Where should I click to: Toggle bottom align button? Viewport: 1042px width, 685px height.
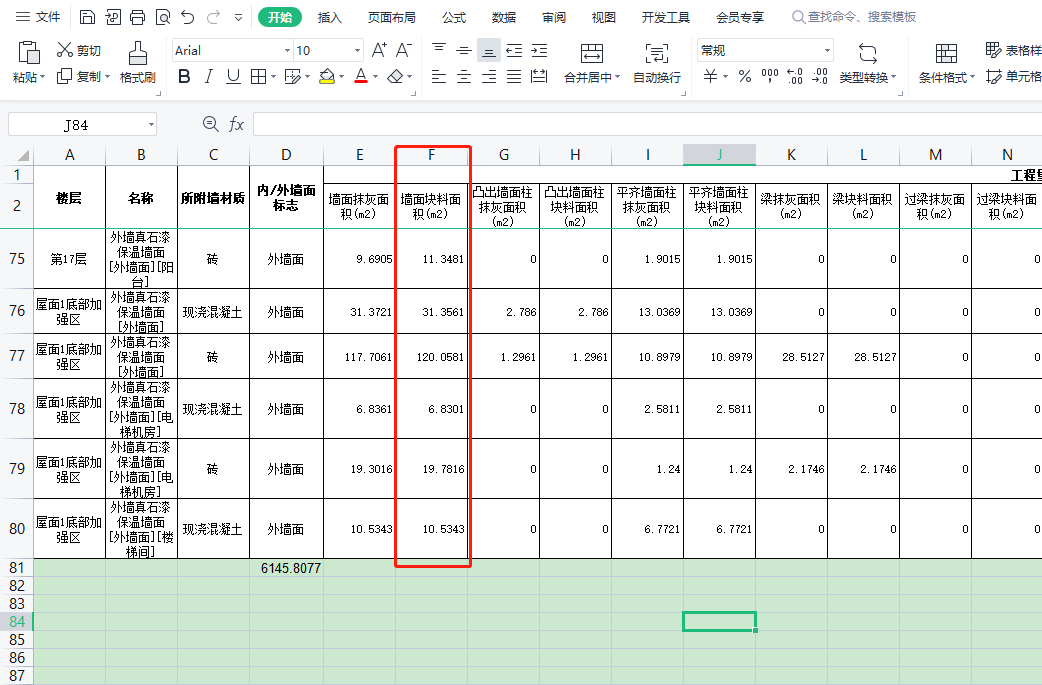489,50
